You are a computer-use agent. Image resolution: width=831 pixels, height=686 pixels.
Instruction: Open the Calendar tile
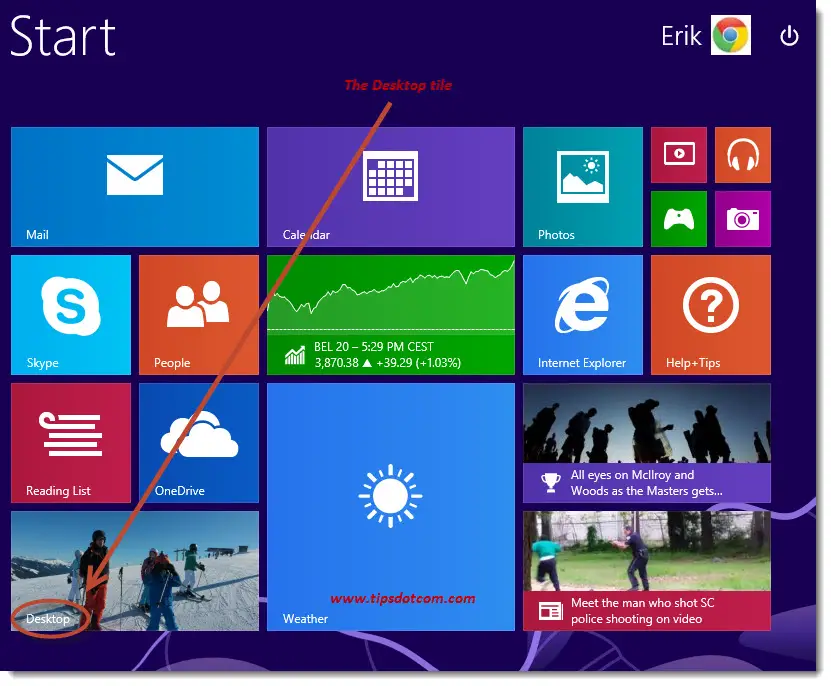click(391, 187)
